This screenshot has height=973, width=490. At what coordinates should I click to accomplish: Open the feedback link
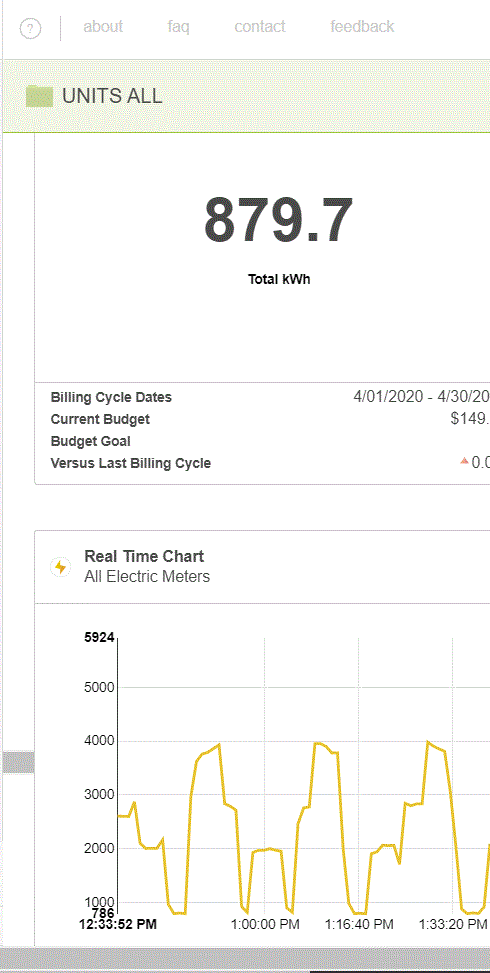(x=362, y=27)
